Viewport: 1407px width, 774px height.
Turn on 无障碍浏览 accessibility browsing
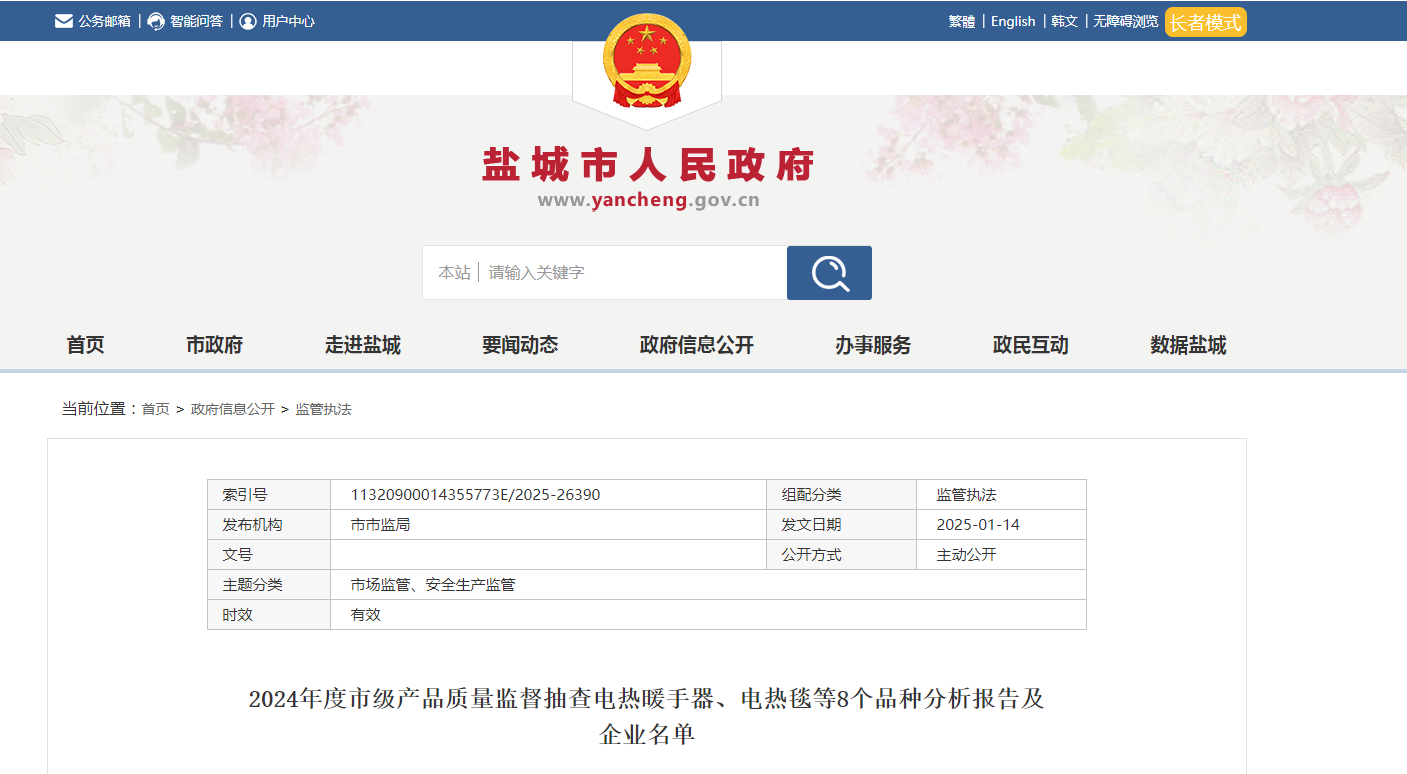(x=1125, y=21)
